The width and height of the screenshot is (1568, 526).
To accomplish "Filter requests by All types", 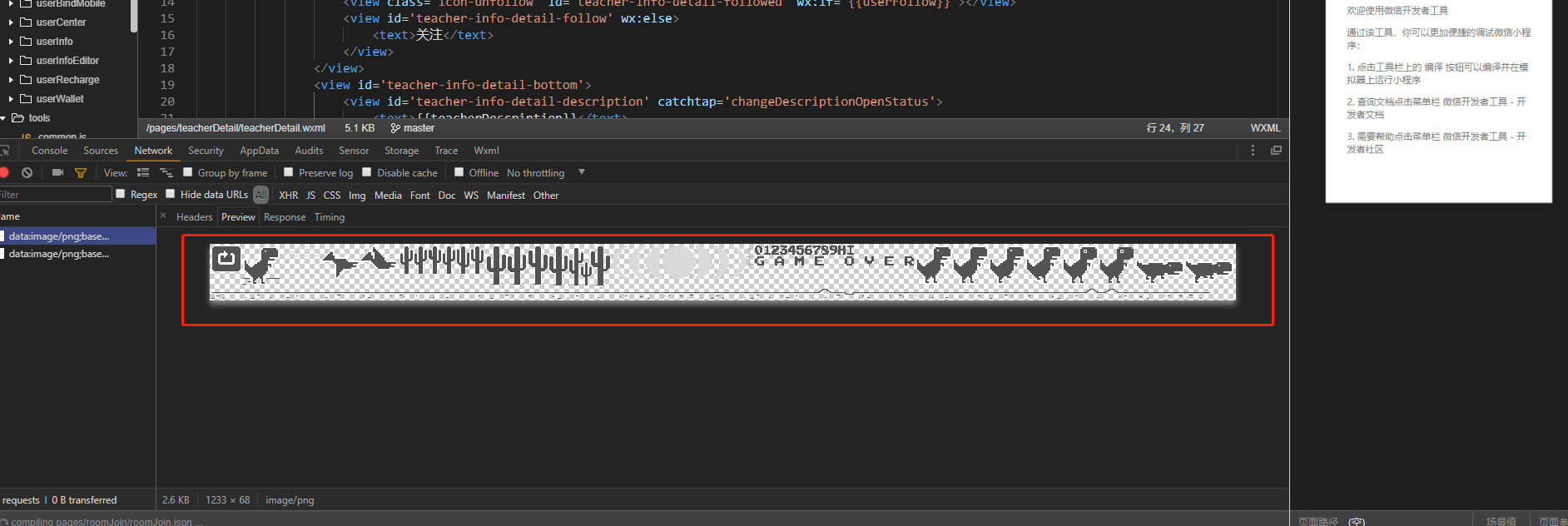I will tap(261, 195).
